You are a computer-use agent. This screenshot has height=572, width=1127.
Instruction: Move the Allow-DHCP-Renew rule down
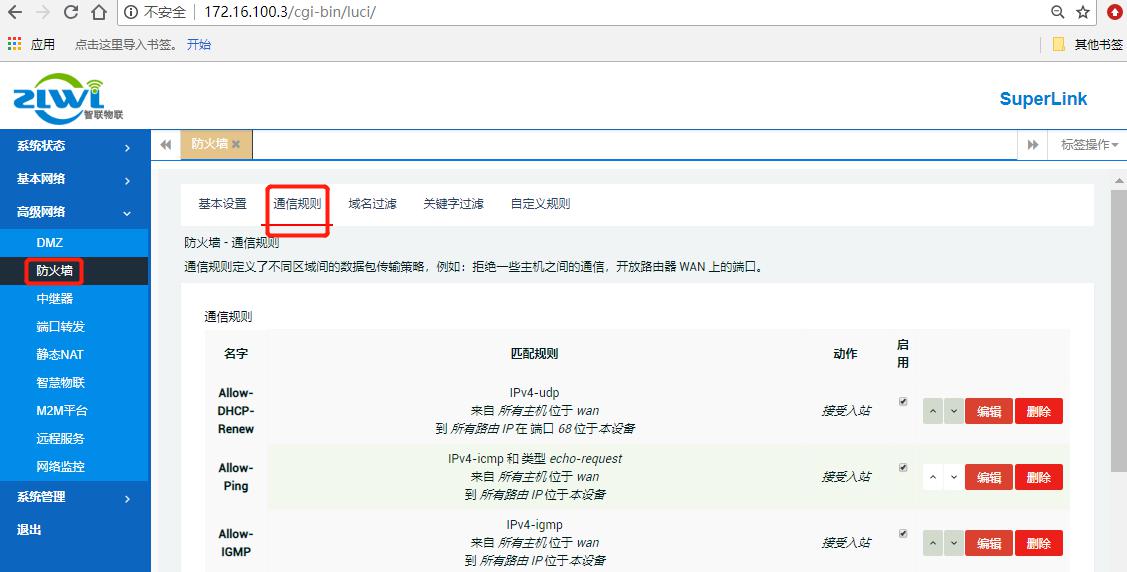pyautogui.click(x=954, y=412)
